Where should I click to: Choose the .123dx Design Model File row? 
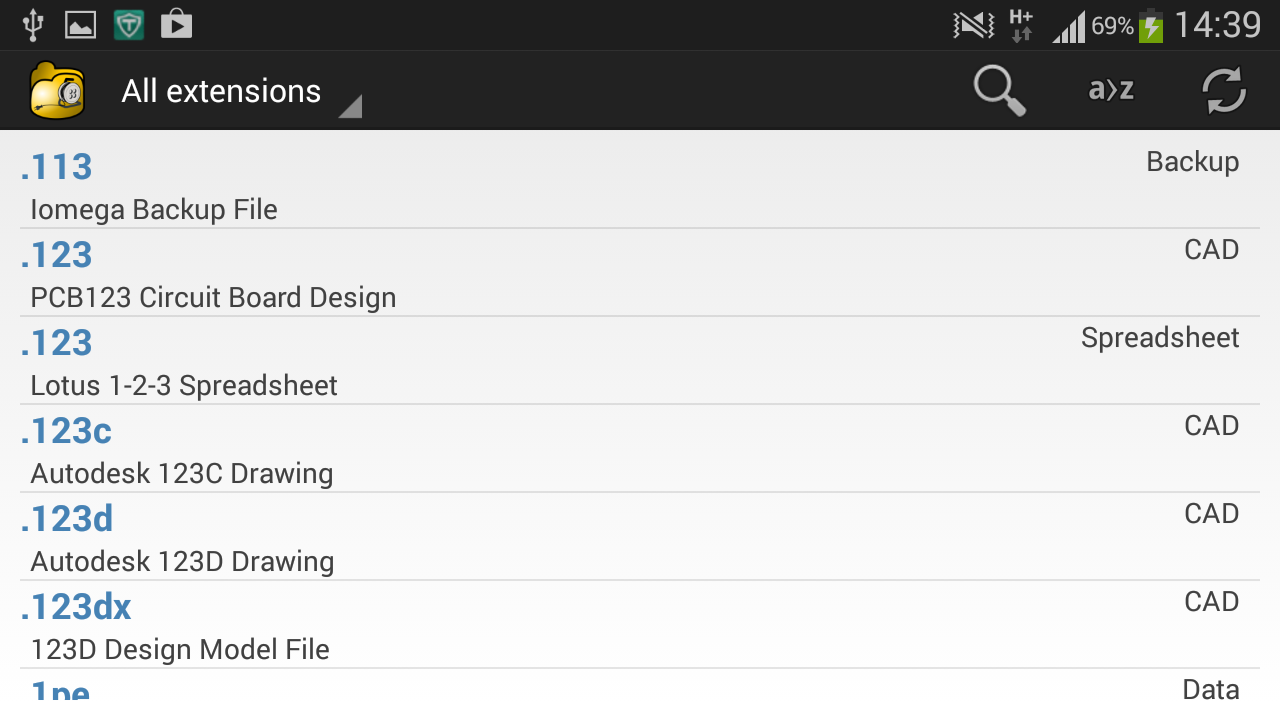click(640, 625)
